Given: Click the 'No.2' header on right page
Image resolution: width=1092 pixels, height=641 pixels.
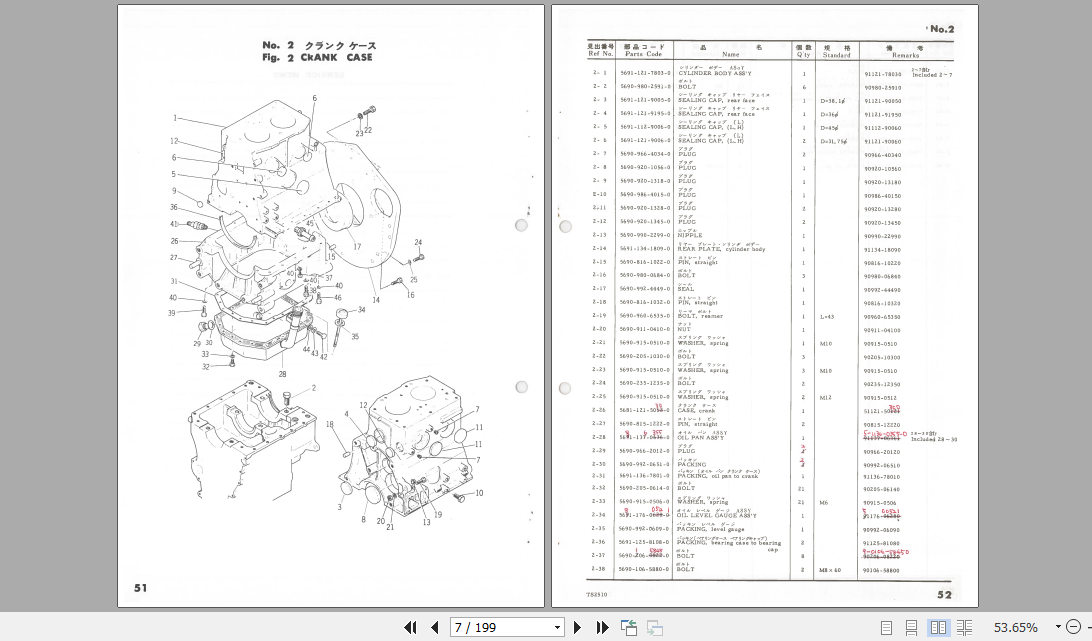Looking at the screenshot, I should 942,29.
